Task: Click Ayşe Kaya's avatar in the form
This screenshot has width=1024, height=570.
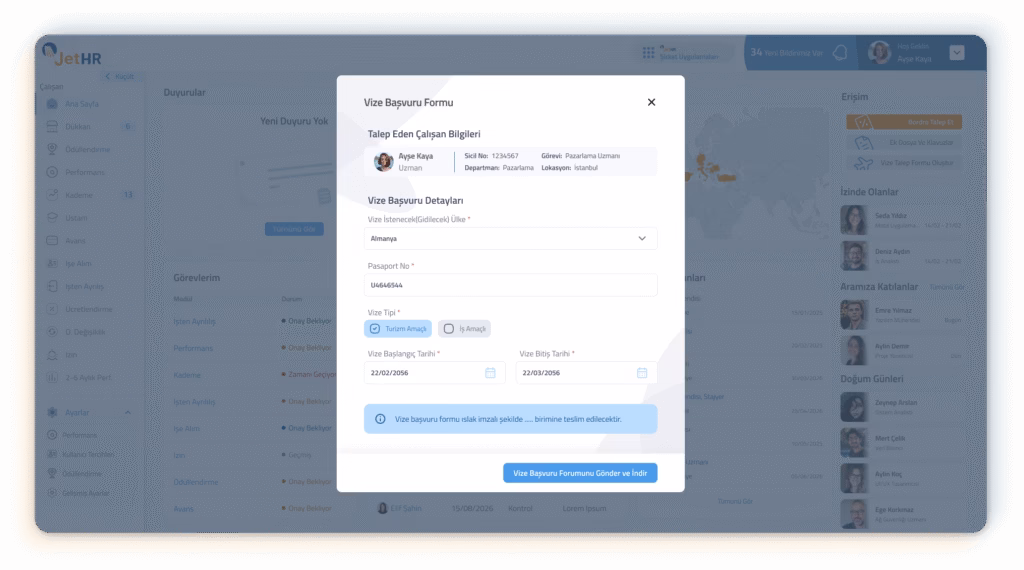Action: point(383,162)
